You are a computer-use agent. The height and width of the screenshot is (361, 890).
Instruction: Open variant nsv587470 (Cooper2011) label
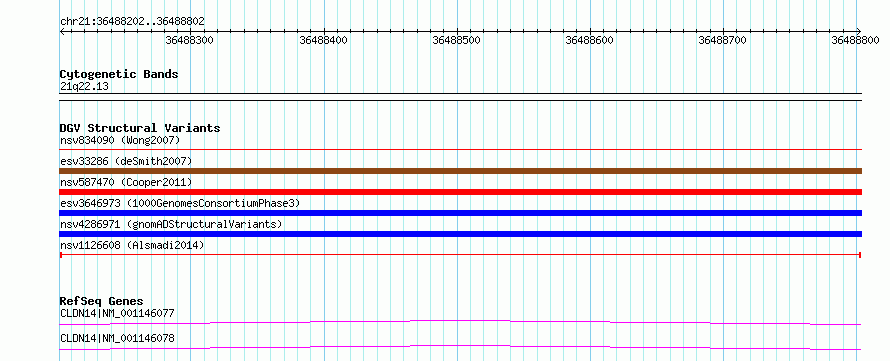tap(126, 182)
